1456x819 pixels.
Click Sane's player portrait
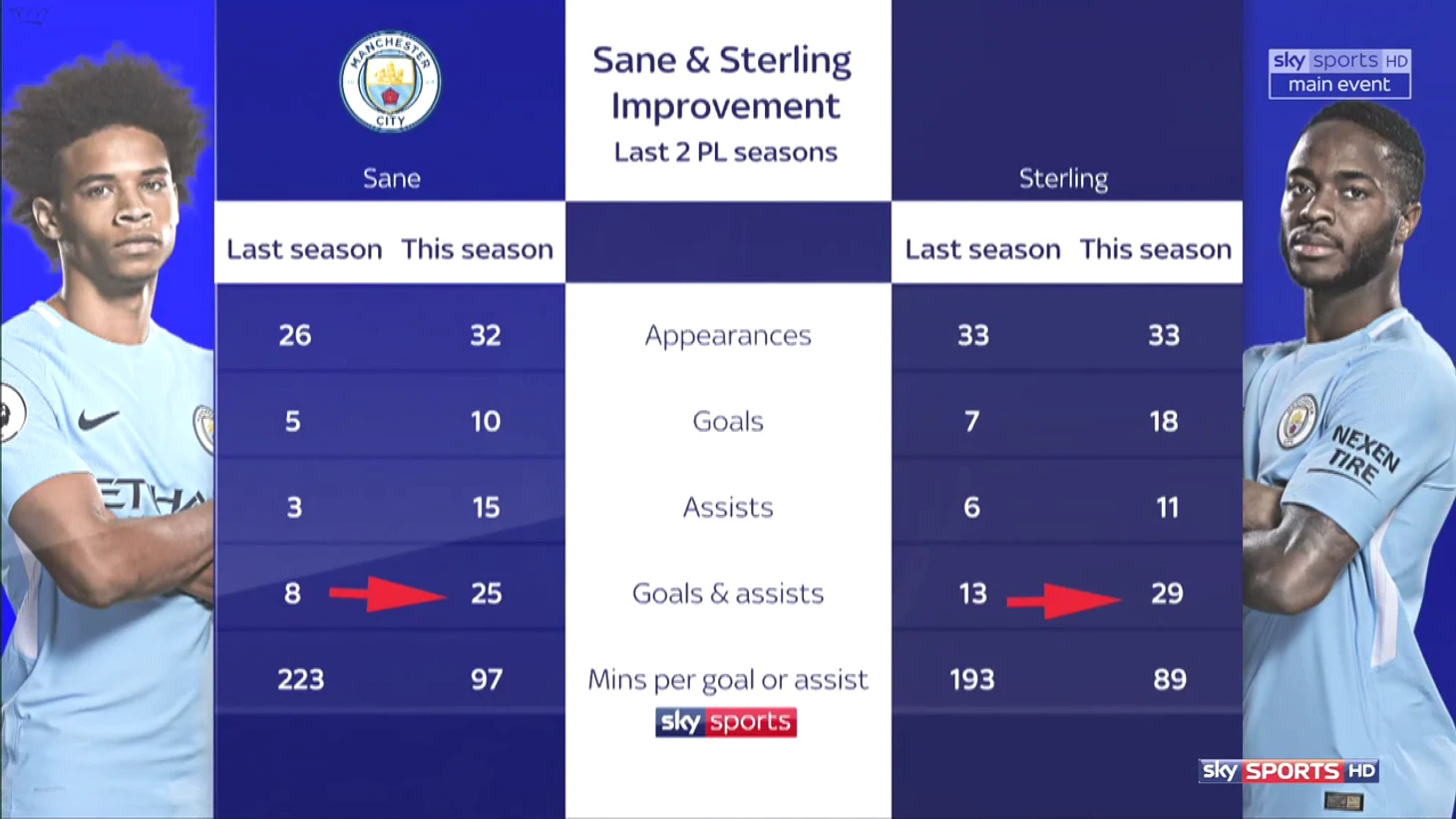pyautogui.click(x=108, y=429)
